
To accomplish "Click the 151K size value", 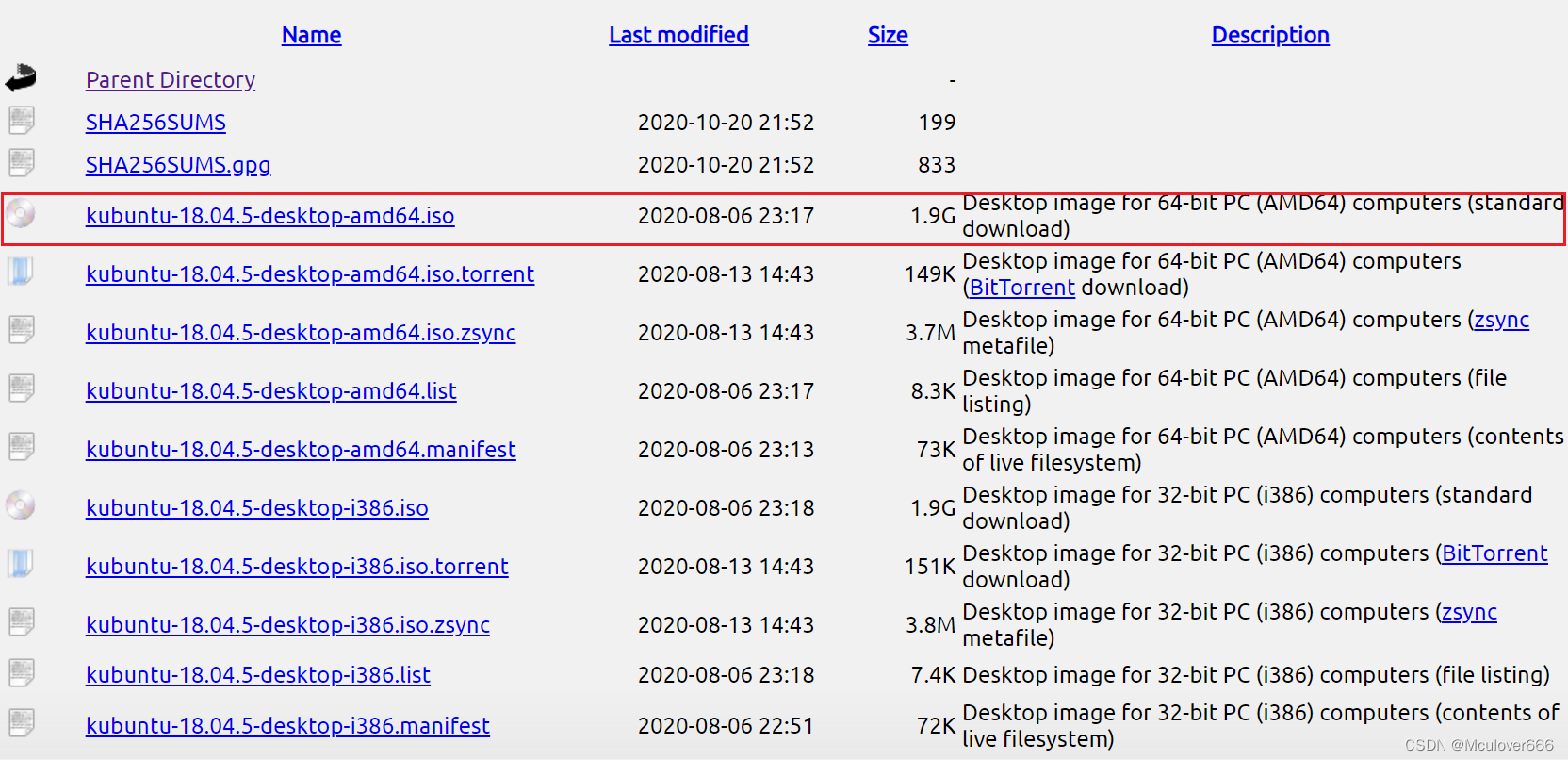I will pos(930,567).
